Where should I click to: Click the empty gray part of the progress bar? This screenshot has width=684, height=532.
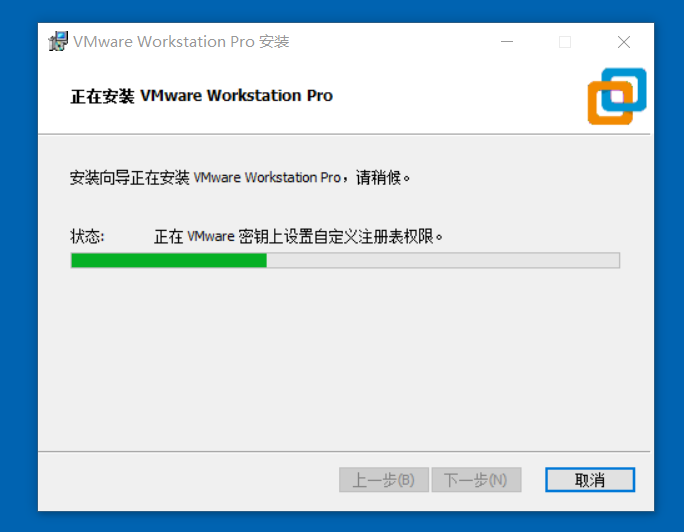click(443, 260)
